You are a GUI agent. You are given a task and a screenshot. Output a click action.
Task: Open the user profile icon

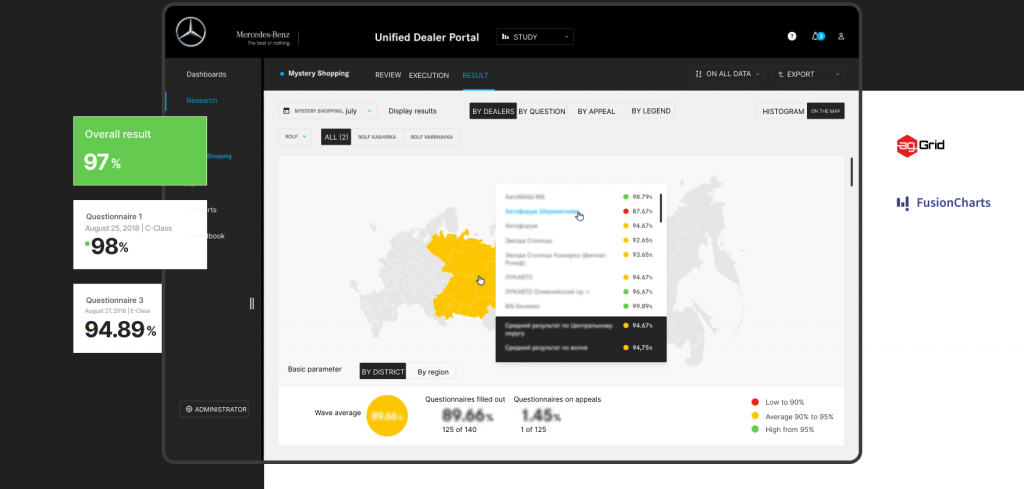(841, 37)
